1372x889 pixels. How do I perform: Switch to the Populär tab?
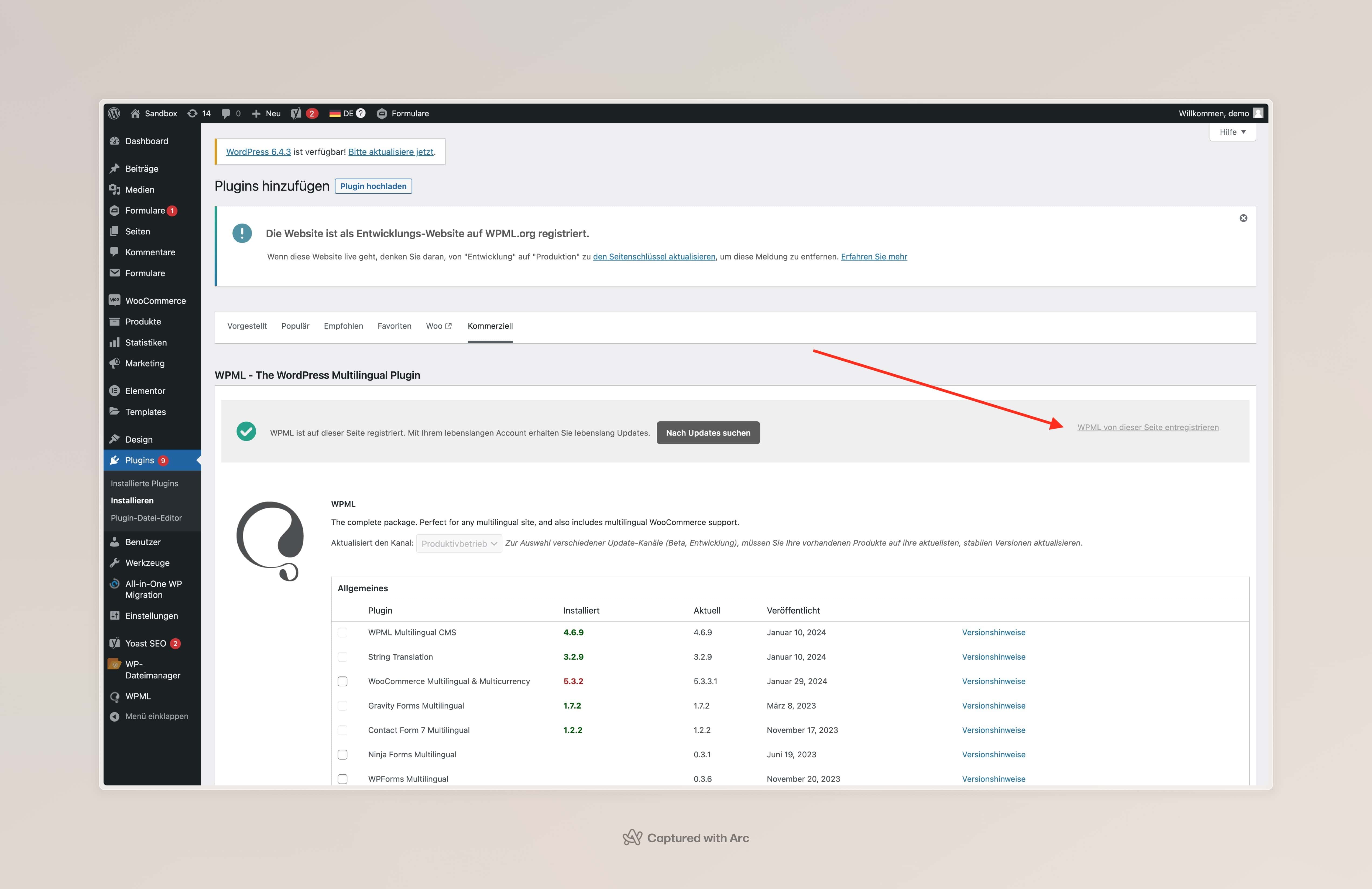pos(295,326)
